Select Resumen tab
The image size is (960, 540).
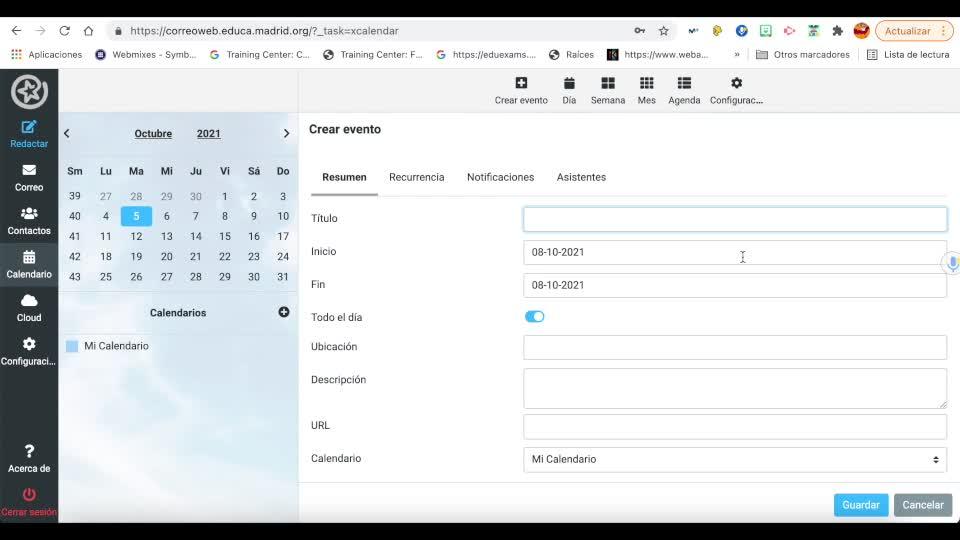[344, 177]
